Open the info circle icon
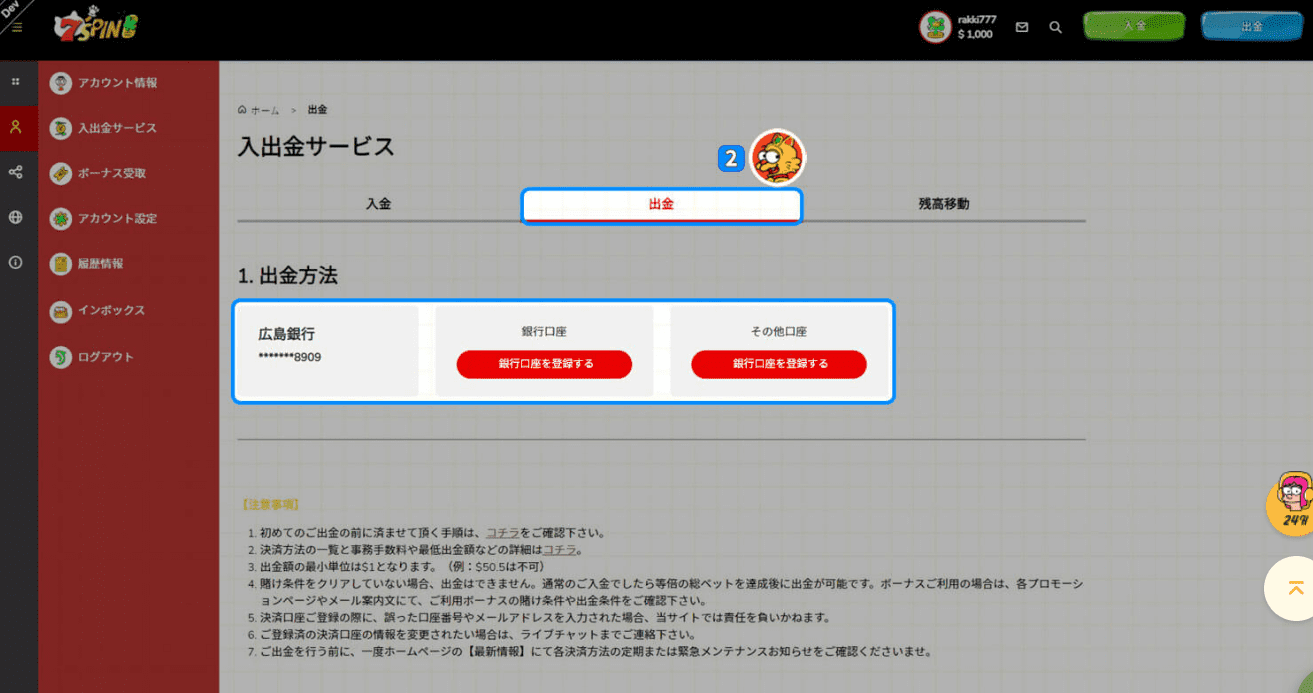The width and height of the screenshot is (1313, 693). coord(16,262)
